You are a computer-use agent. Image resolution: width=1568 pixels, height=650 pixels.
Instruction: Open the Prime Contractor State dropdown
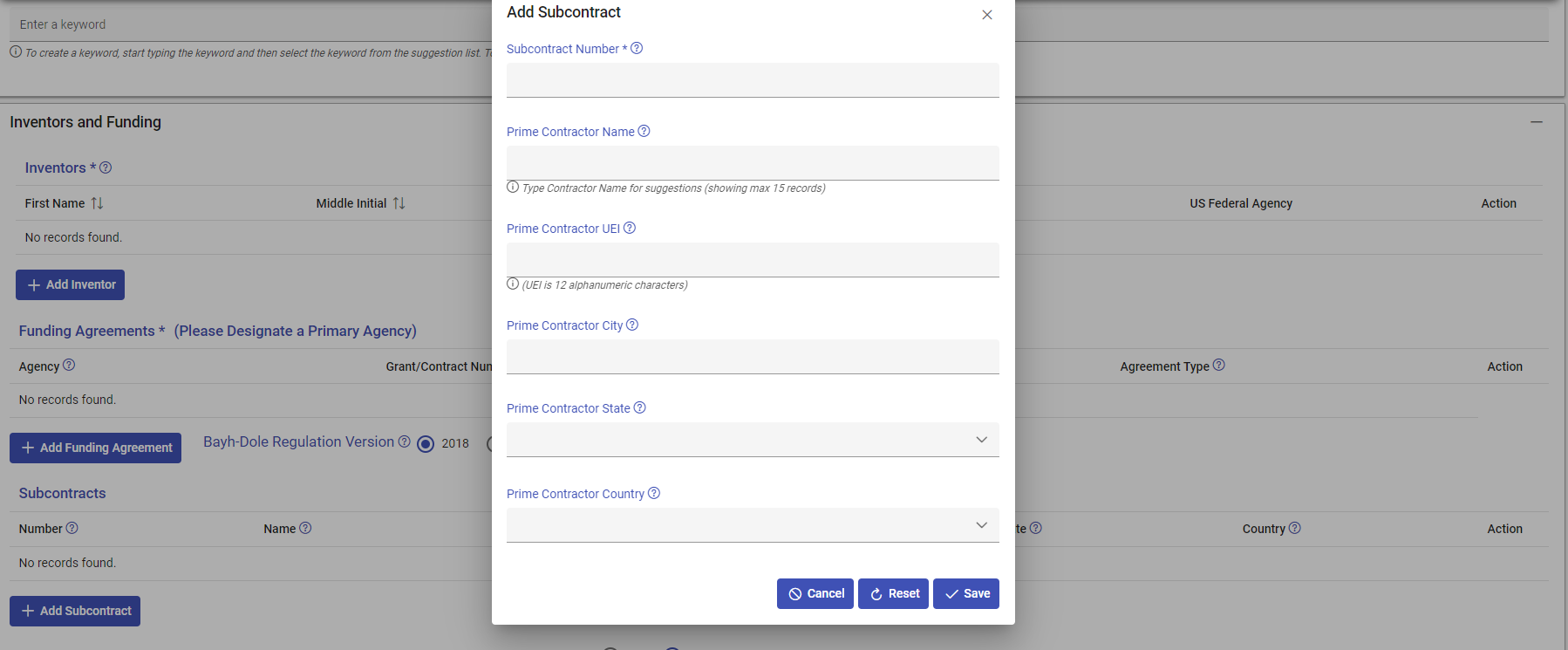752,440
